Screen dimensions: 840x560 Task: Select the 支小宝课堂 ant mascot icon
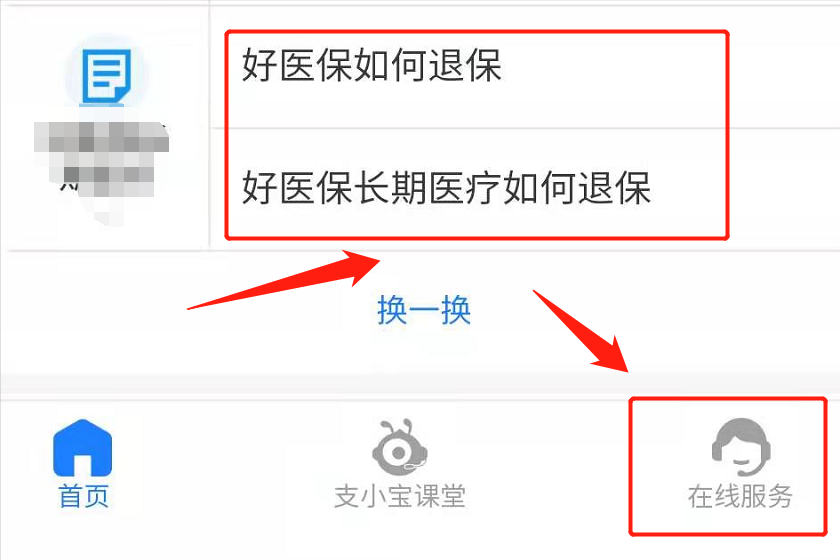click(x=400, y=447)
